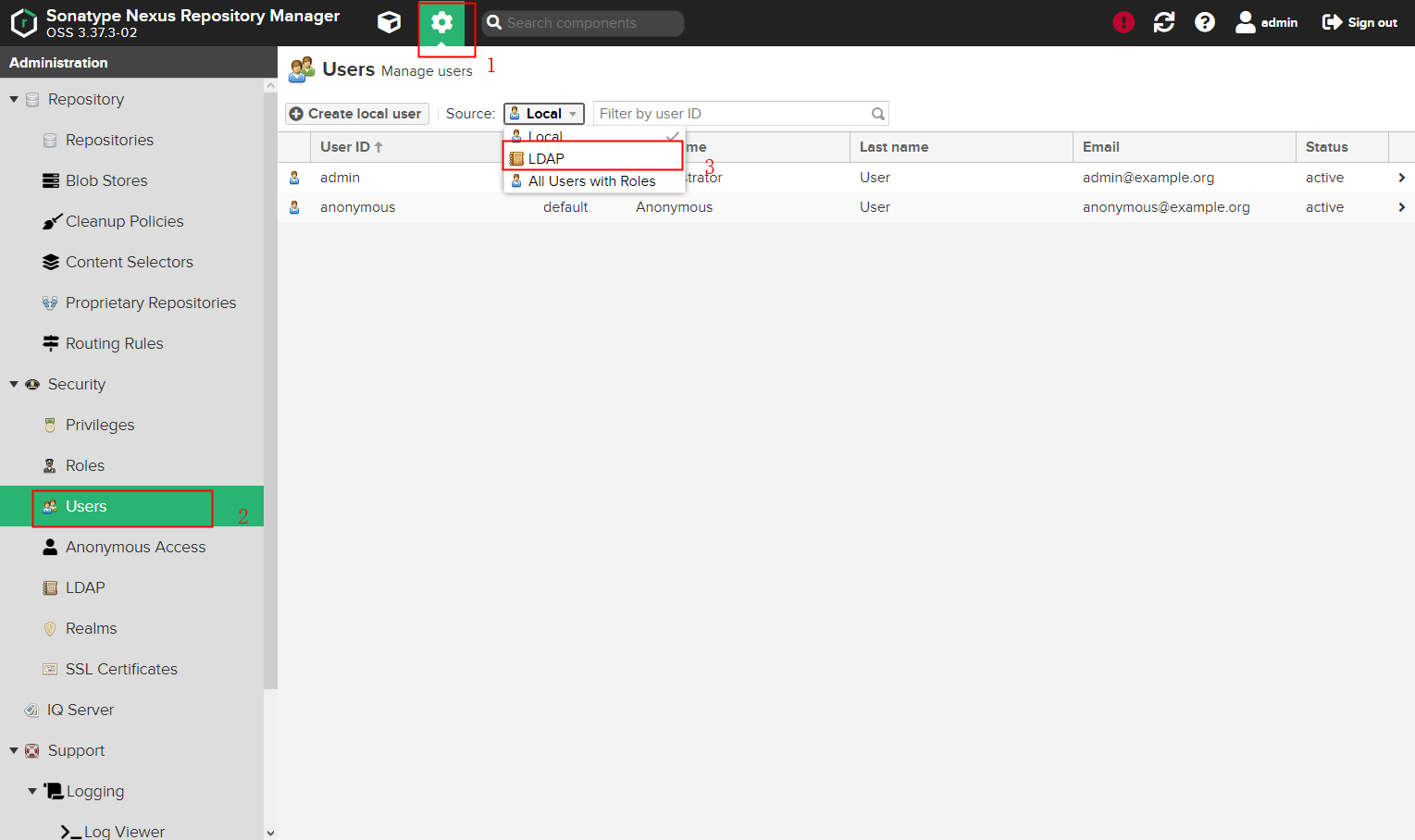Click Create local user button
Image resolution: width=1415 pixels, height=840 pixels.
[357, 114]
